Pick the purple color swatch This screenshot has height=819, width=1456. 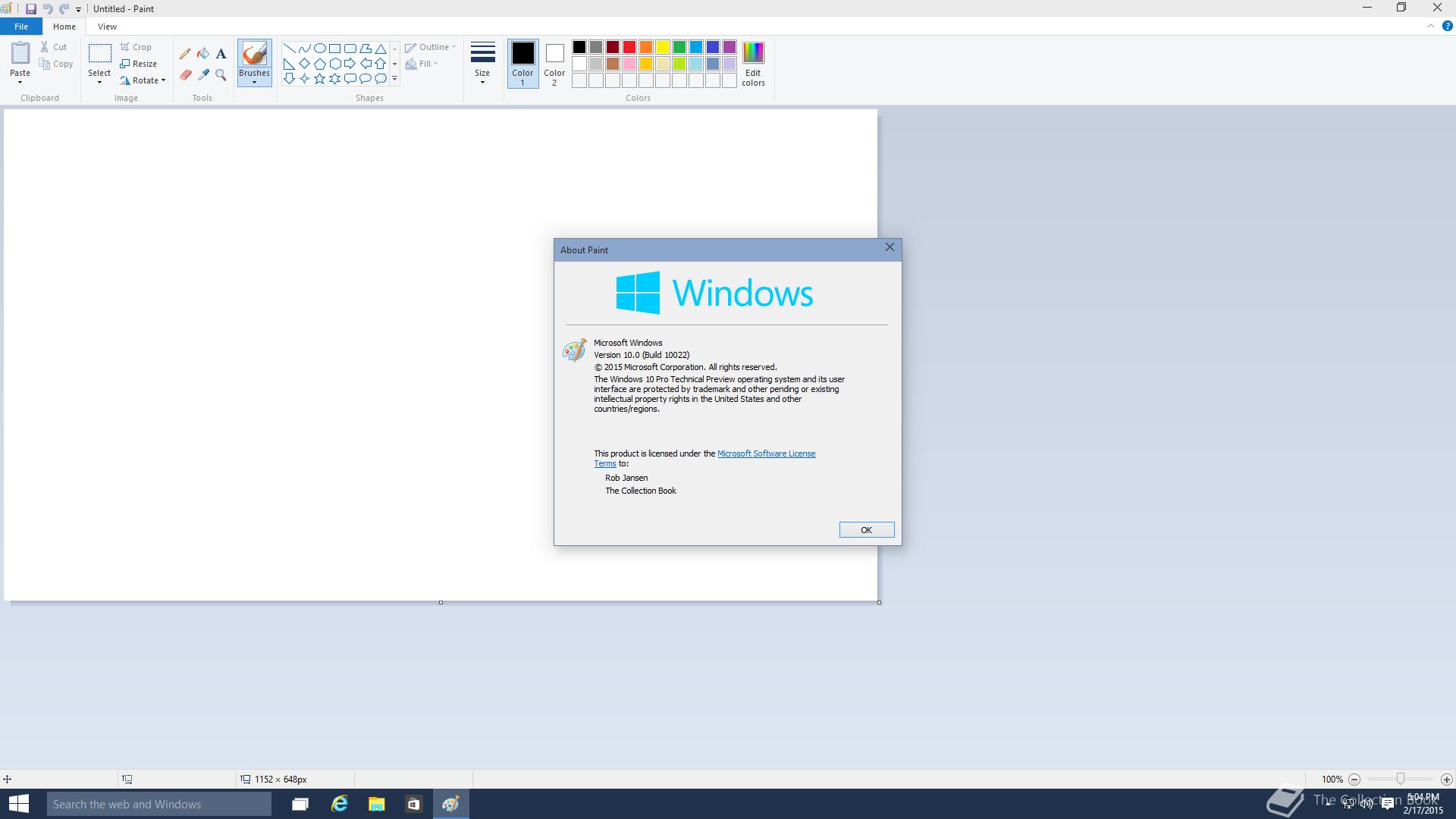[x=729, y=48]
